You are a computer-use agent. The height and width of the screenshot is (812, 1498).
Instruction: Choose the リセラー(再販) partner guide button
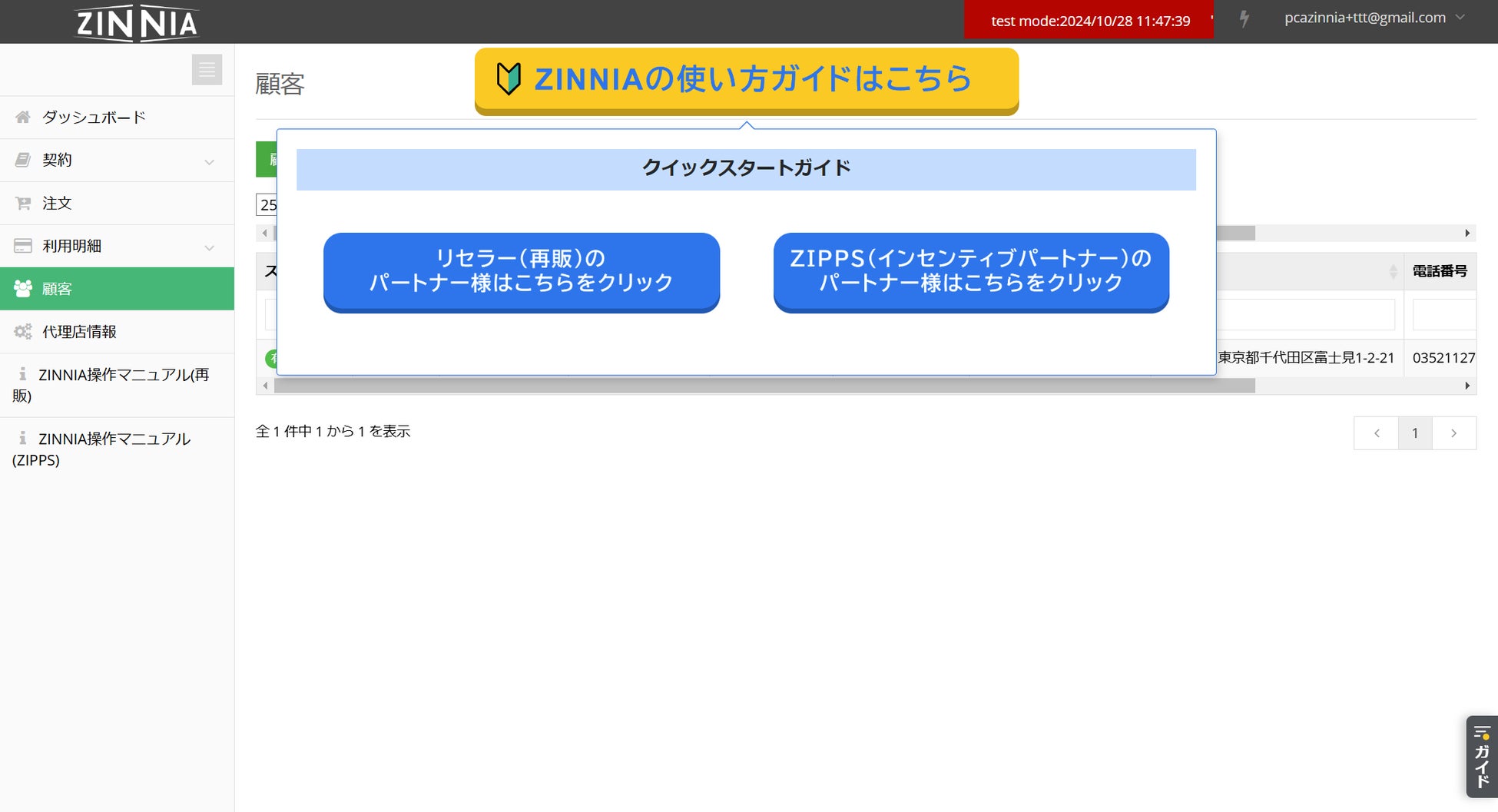[x=522, y=272]
